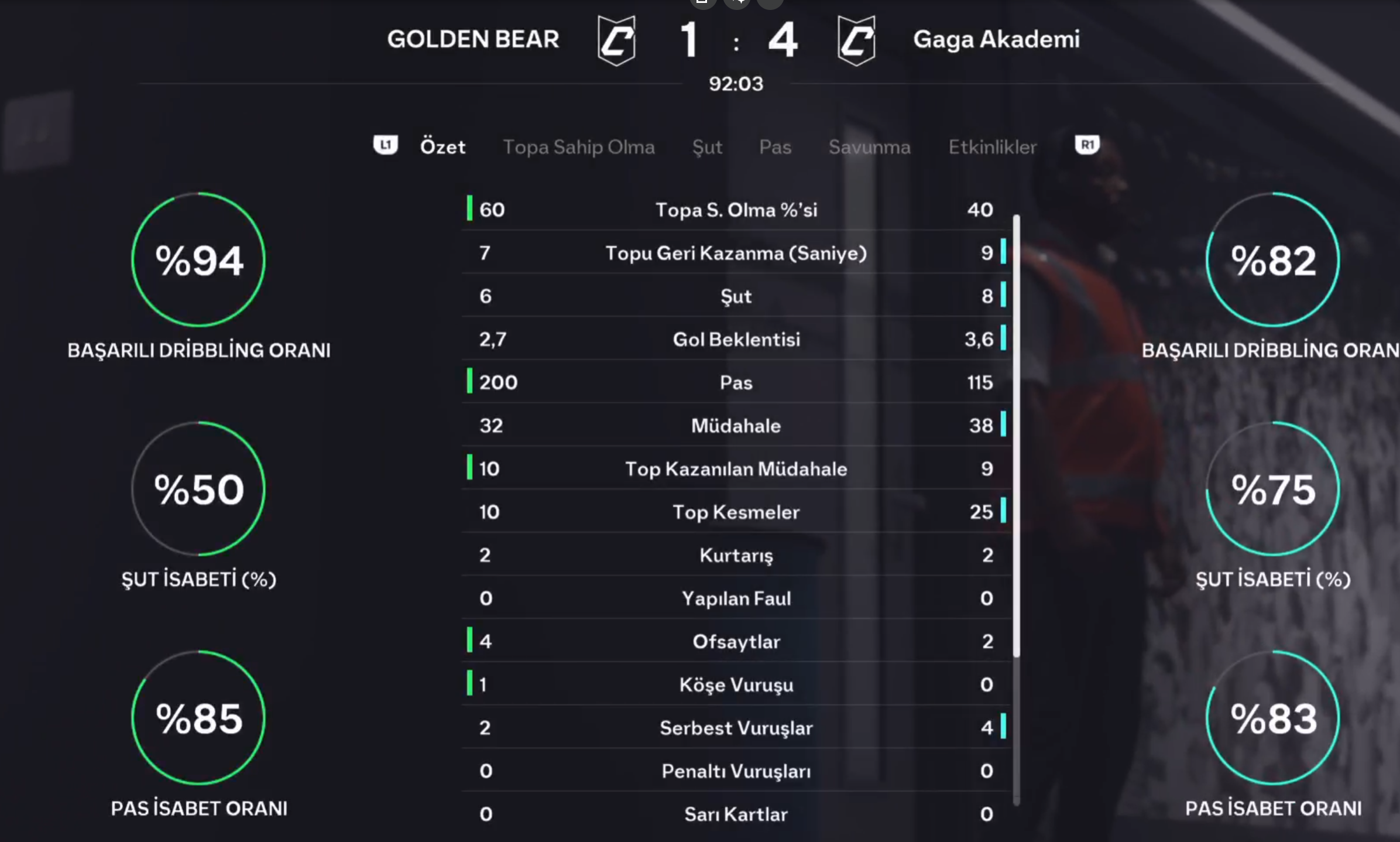Open the Şut tab

707,146
